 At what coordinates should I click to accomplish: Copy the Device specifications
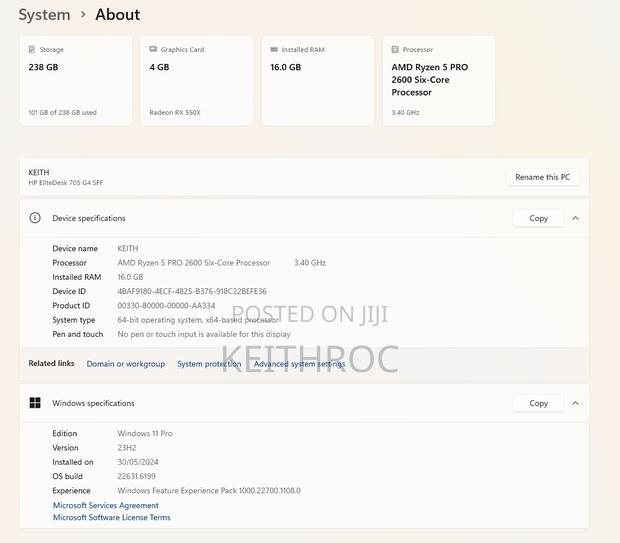(538, 218)
